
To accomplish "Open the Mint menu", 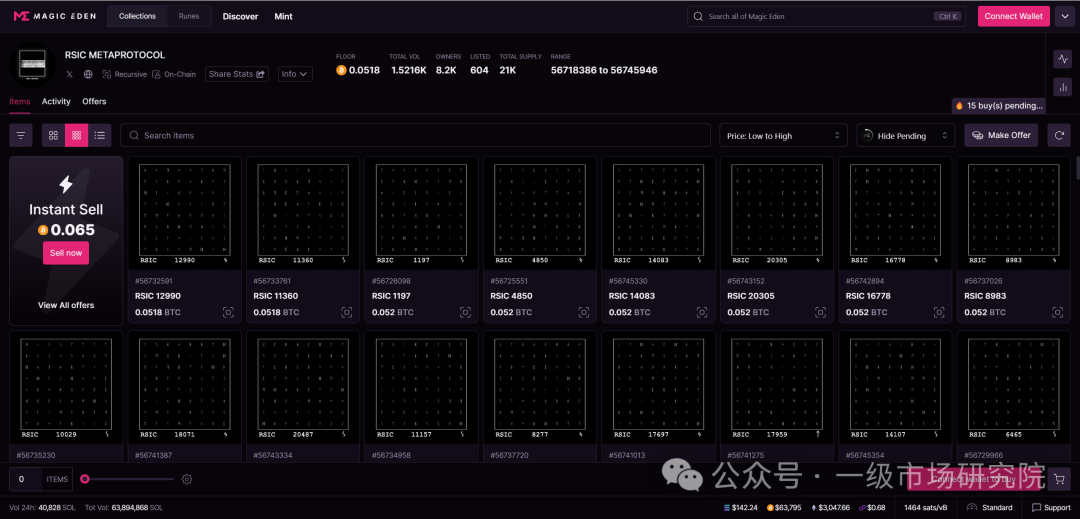I will click(x=283, y=16).
